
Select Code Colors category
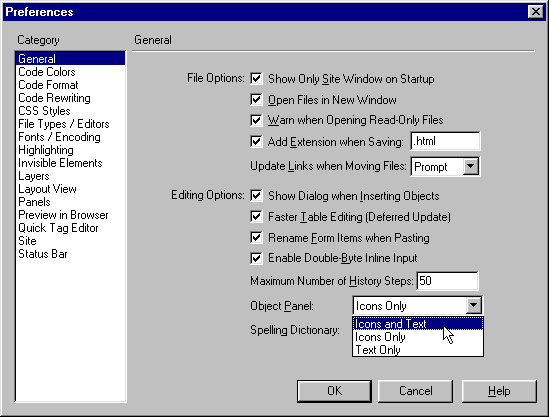tap(47, 72)
